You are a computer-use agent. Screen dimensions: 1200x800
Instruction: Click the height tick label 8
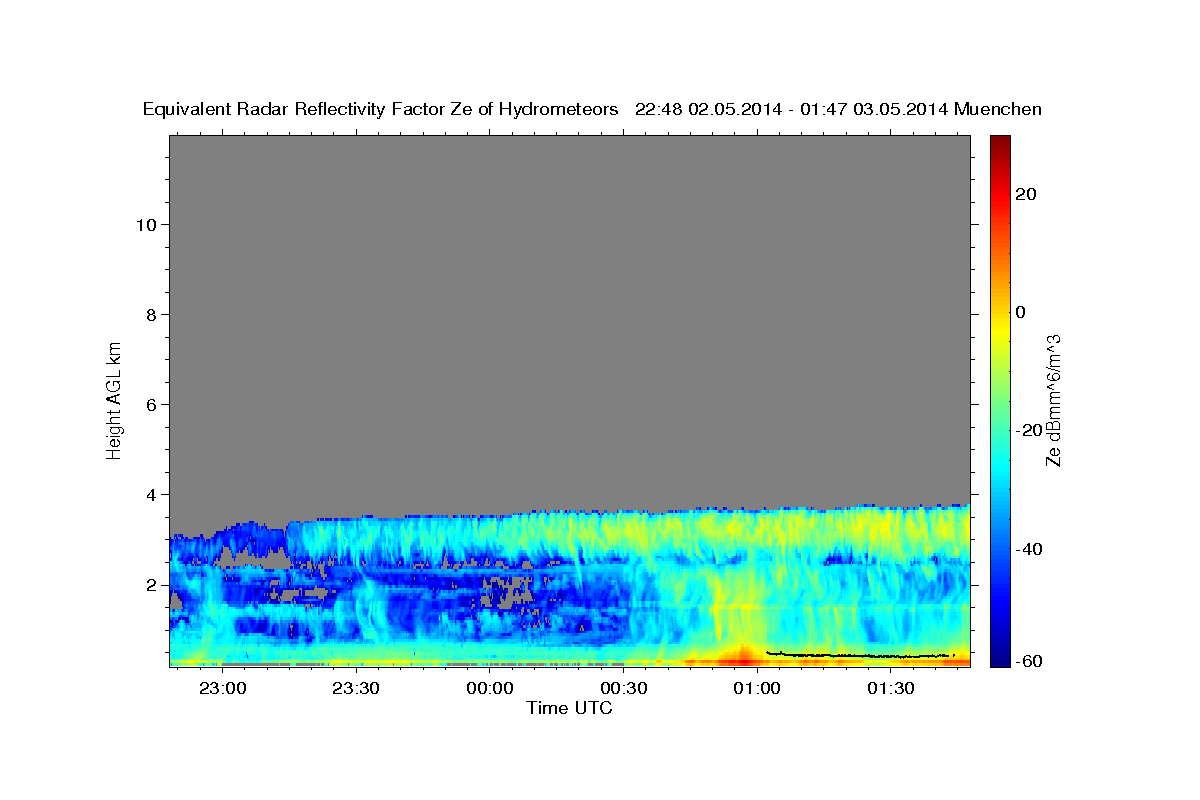point(151,315)
